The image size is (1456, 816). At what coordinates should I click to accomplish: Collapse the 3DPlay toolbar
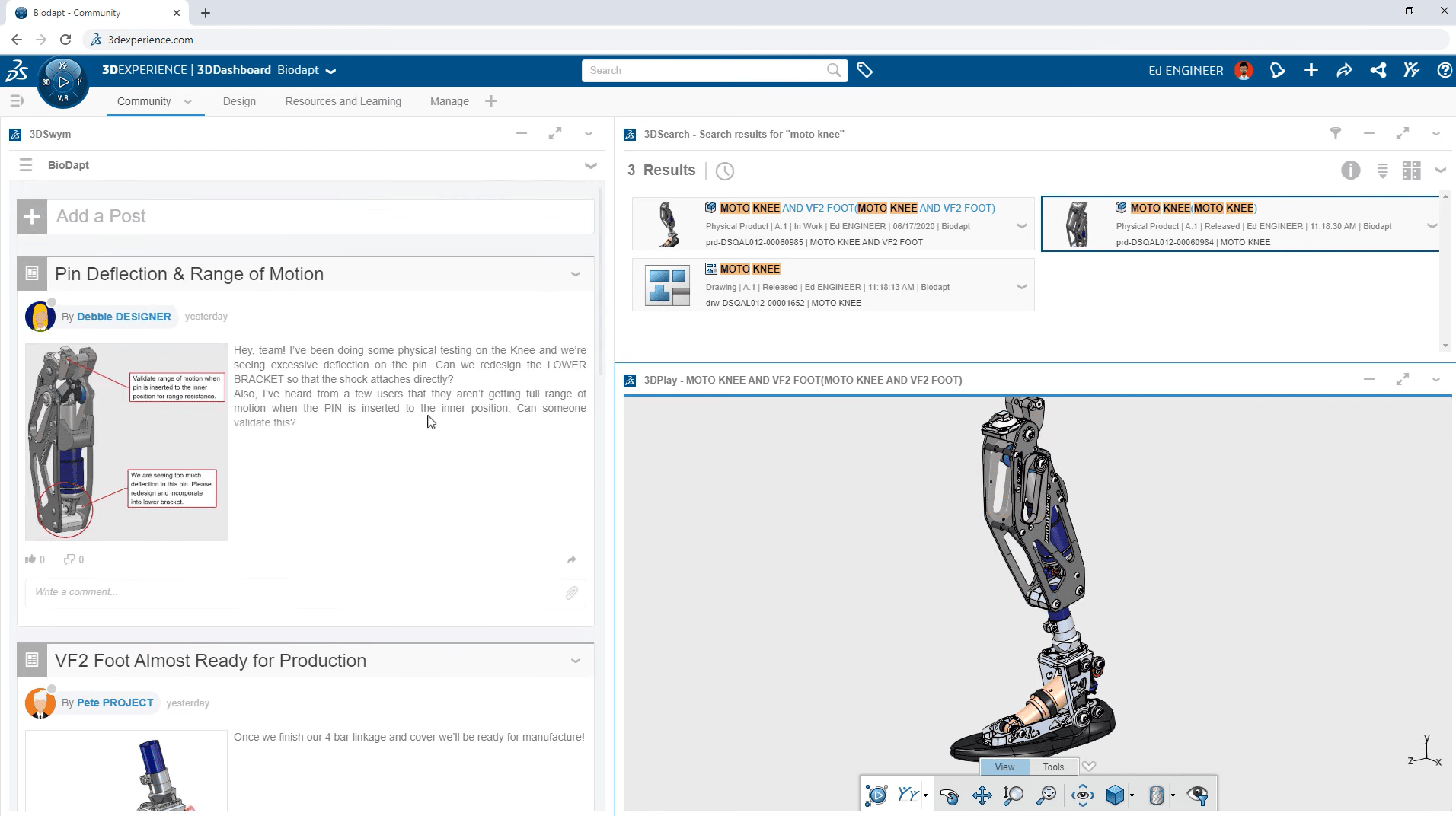(x=1089, y=767)
